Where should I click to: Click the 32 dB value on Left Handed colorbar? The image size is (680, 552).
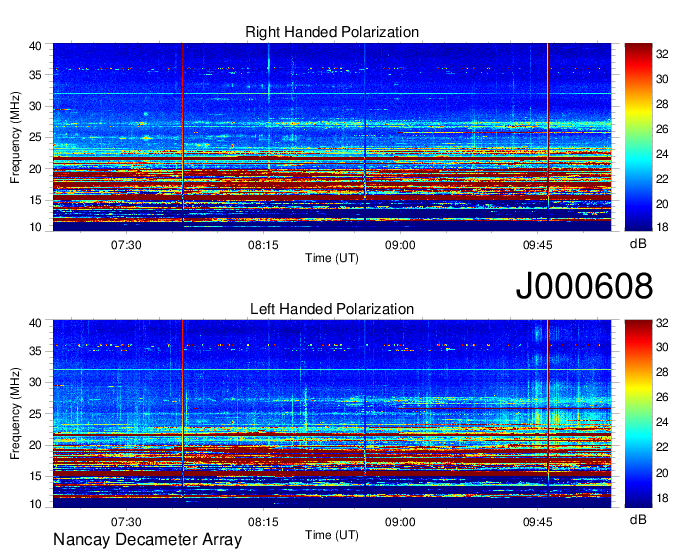662,323
